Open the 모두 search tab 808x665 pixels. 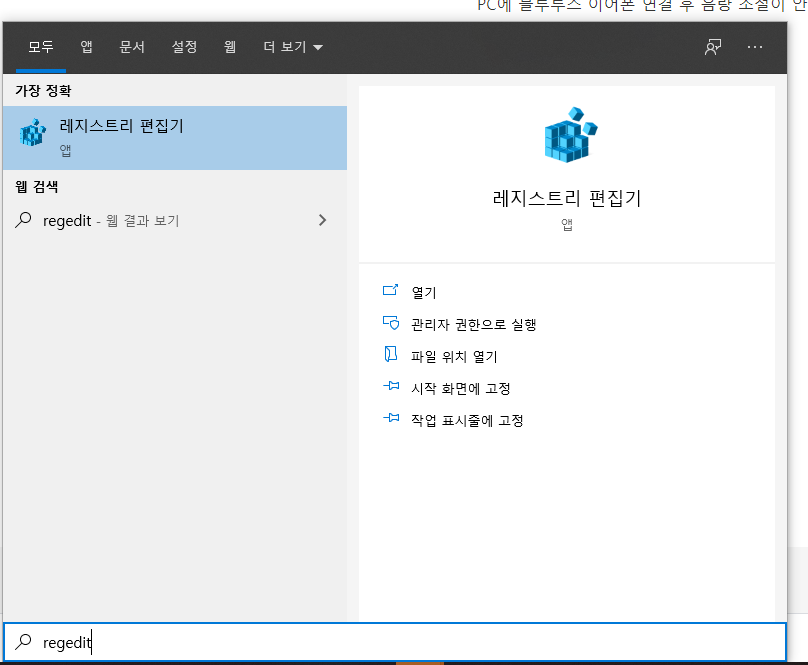(41, 47)
